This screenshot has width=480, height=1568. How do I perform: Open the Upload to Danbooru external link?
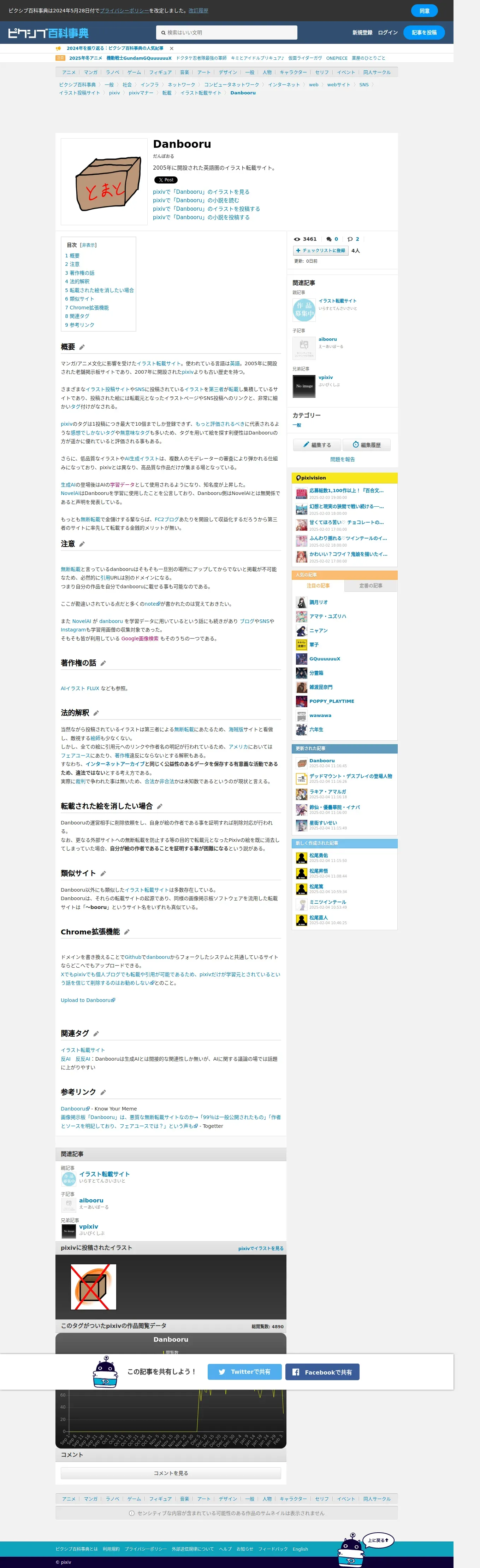[x=88, y=1001]
